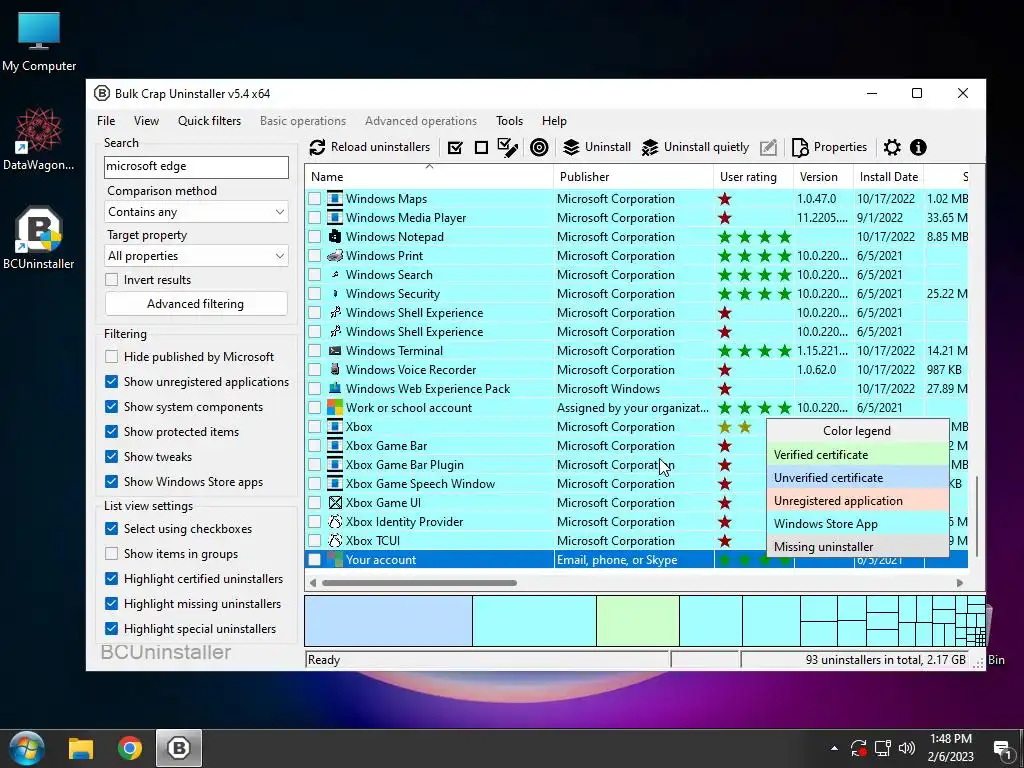Click the green treemap block
The image size is (1024, 768).
click(x=637, y=620)
